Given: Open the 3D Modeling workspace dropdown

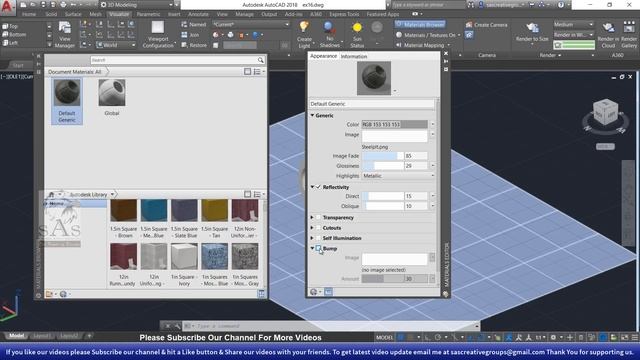Looking at the screenshot, I should tap(137, 5).
